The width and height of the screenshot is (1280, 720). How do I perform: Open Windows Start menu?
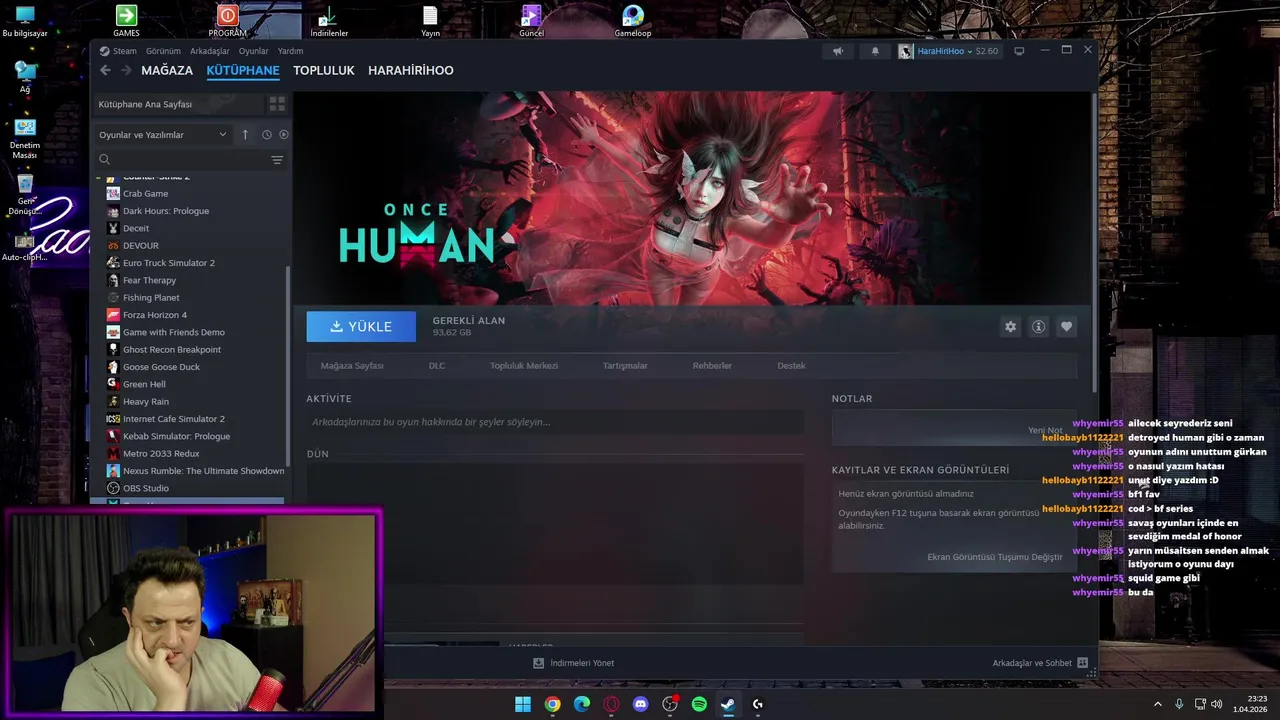pos(523,704)
